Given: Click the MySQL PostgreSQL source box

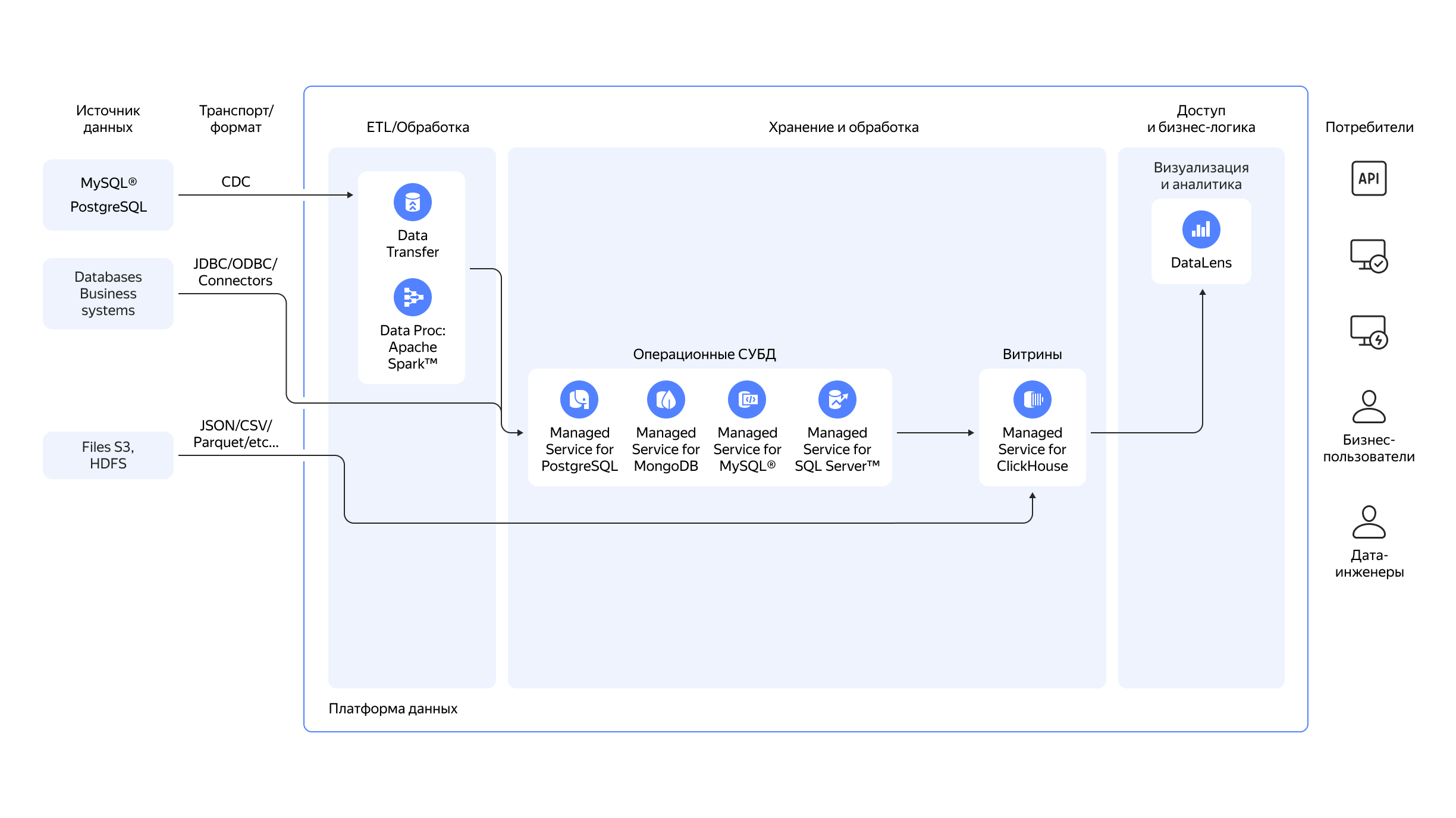Looking at the screenshot, I should click(x=108, y=195).
